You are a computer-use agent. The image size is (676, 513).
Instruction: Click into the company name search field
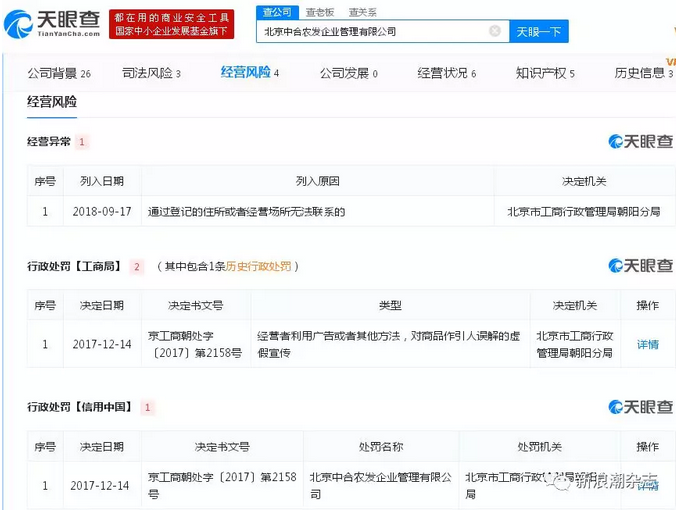[x=372, y=31]
